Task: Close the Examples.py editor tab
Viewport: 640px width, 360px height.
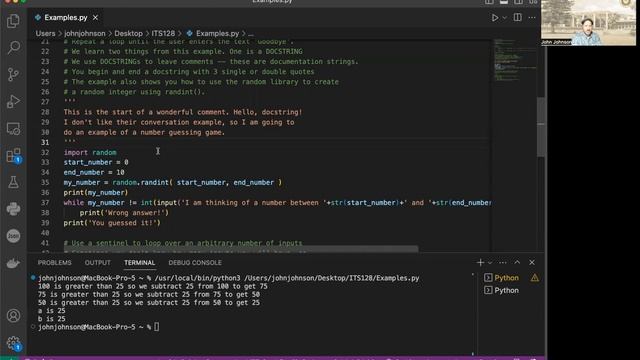Action: (x=95, y=18)
